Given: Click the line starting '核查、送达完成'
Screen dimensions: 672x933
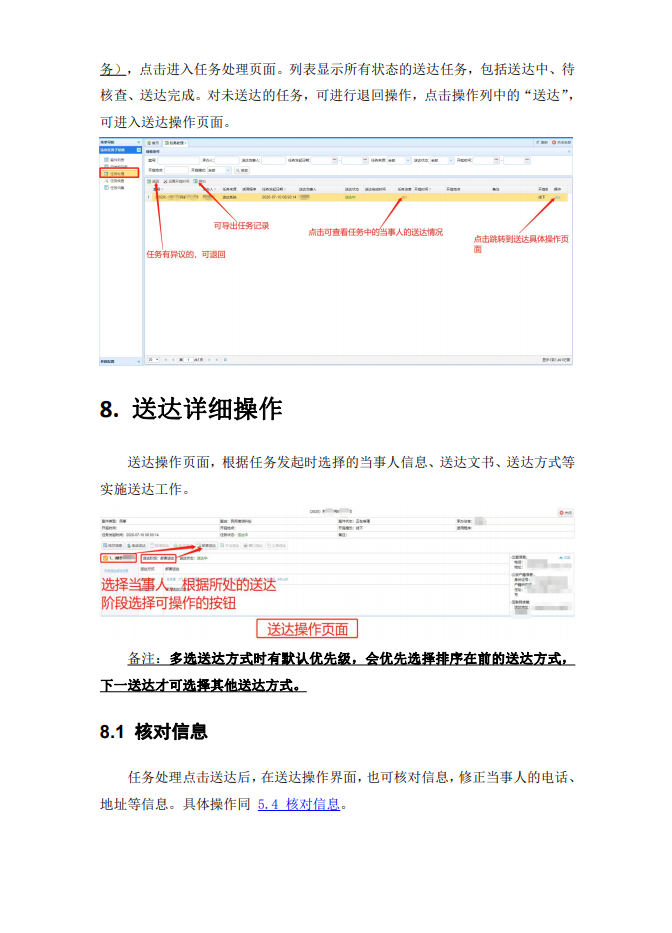Looking at the screenshot, I should (x=337, y=95).
